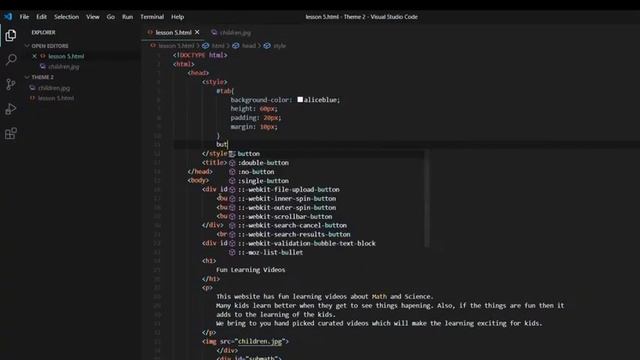
Task: Click the aliceblue color swatch
Action: point(300,100)
